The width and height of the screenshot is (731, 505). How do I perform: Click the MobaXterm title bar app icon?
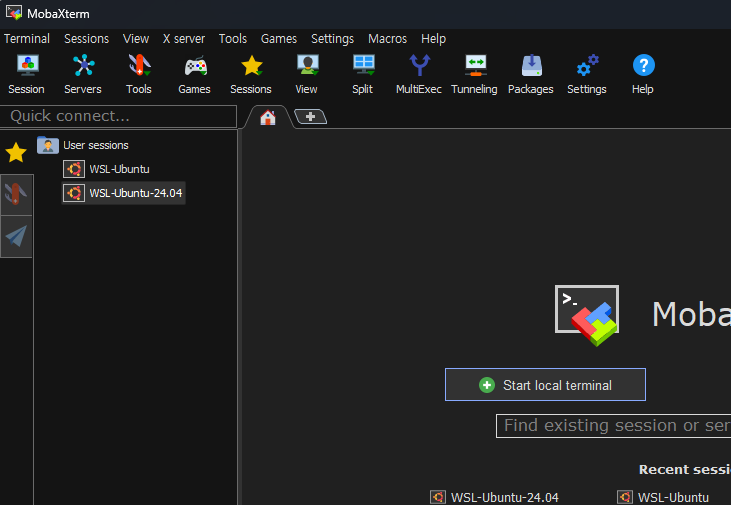(14, 13)
